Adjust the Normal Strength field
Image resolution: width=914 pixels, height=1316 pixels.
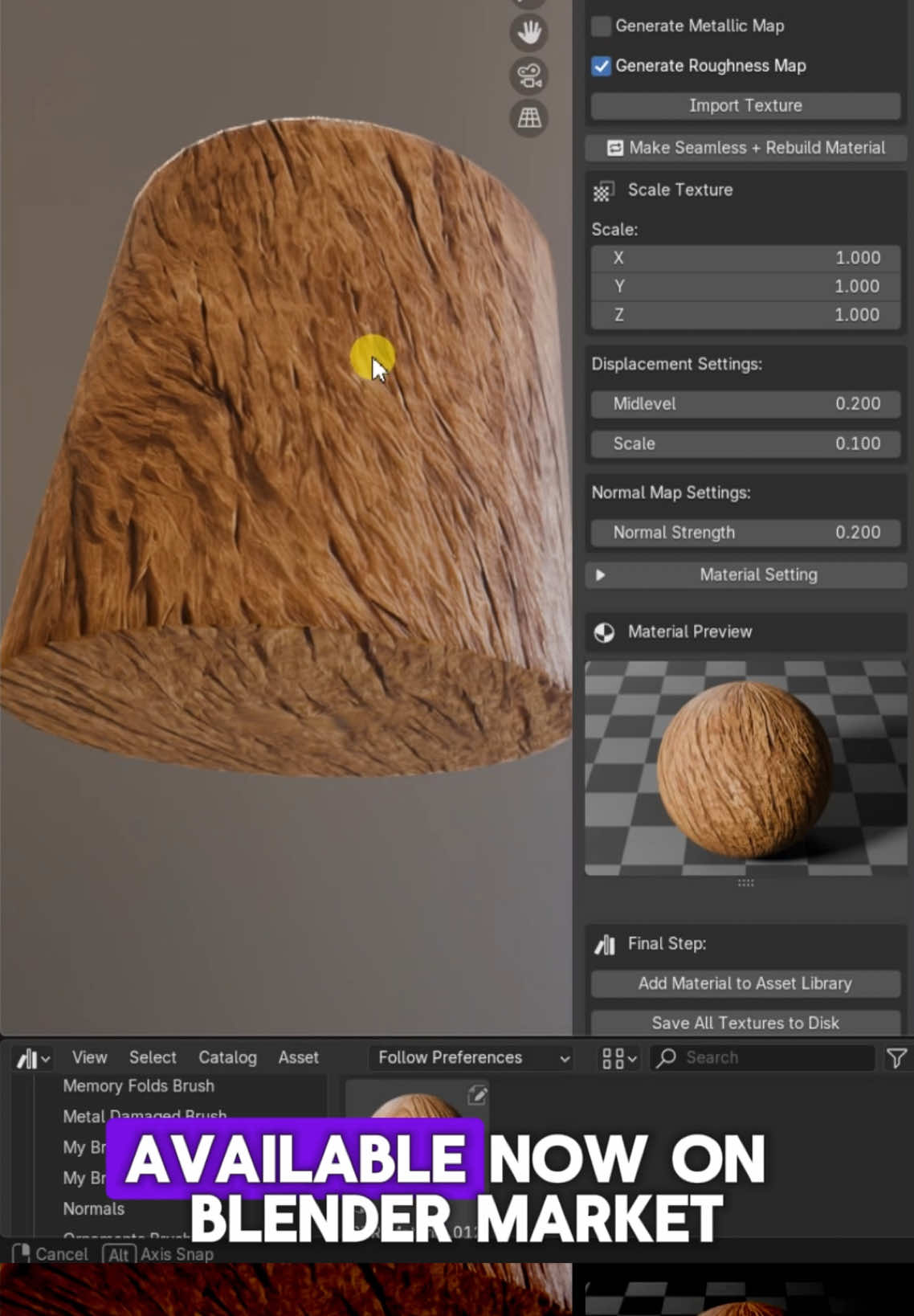point(745,533)
